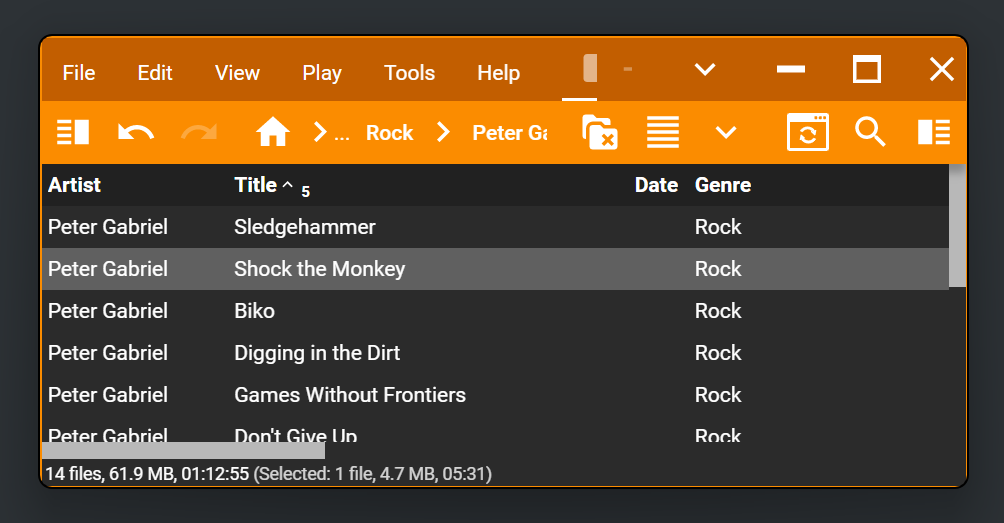The image size is (1004, 523).
Task: Select the list view layout icon
Action: (x=662, y=132)
